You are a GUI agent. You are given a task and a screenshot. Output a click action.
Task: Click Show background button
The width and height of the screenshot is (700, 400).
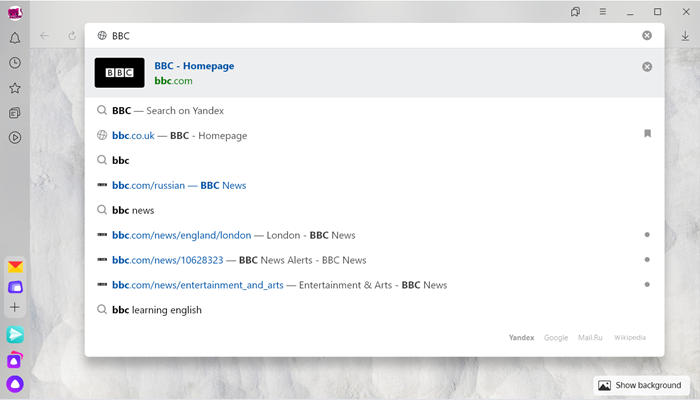click(x=641, y=385)
